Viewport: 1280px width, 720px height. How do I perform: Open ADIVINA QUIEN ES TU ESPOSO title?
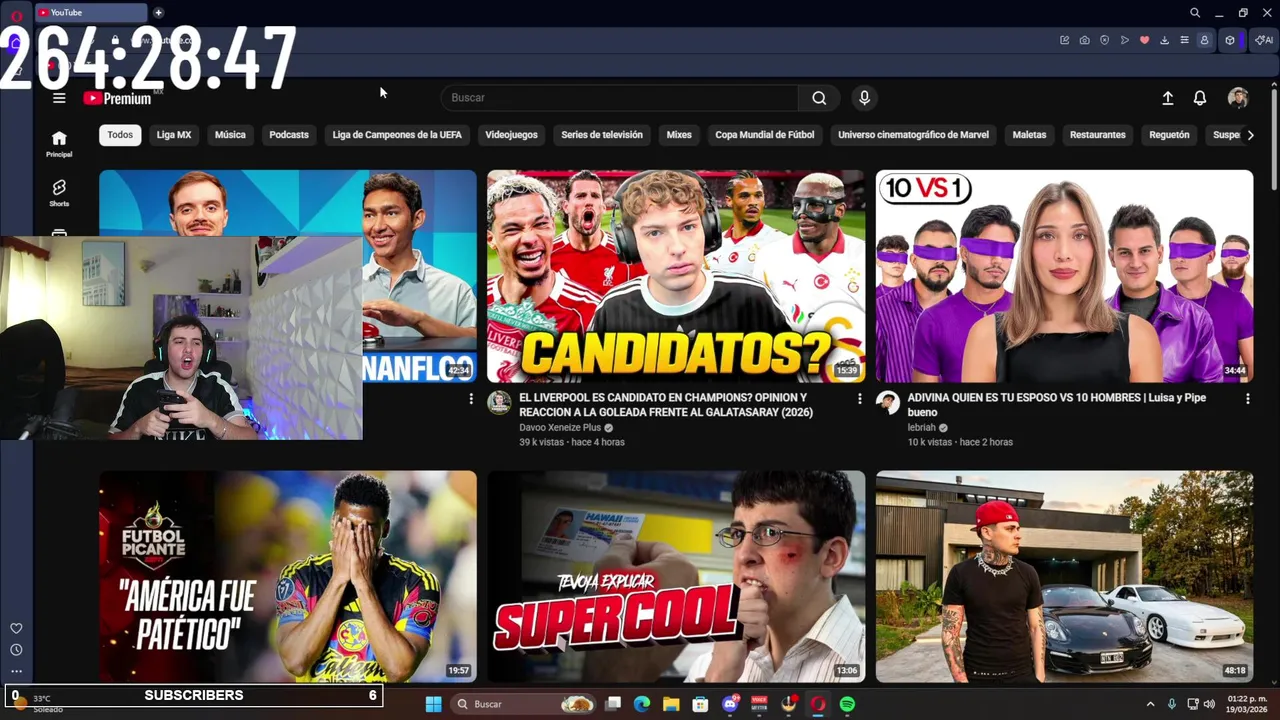(1056, 405)
